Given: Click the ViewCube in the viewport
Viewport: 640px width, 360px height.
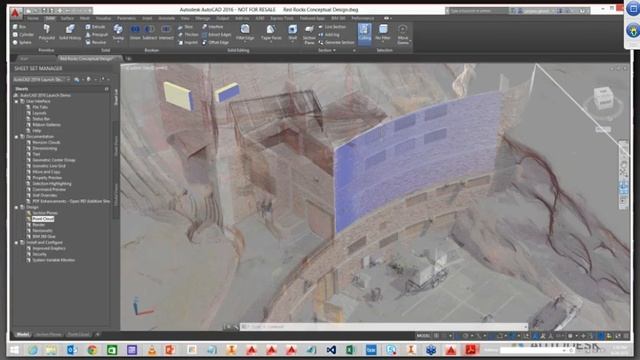Looking at the screenshot, I should [603, 98].
